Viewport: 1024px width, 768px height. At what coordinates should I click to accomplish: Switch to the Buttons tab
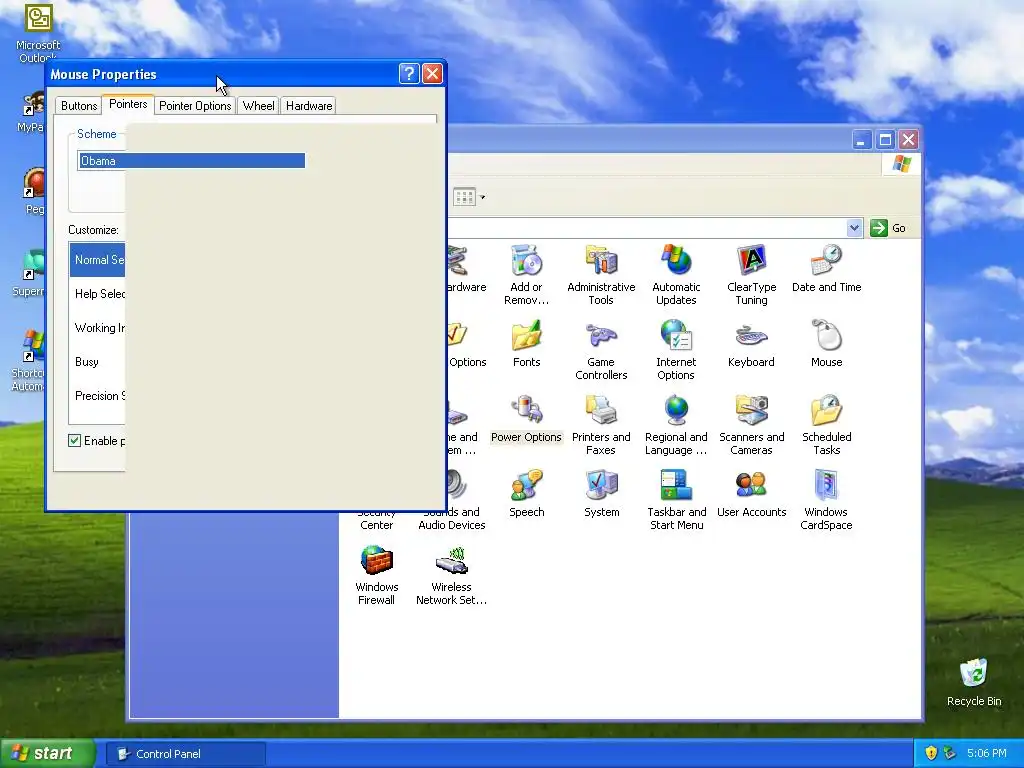[79, 106]
